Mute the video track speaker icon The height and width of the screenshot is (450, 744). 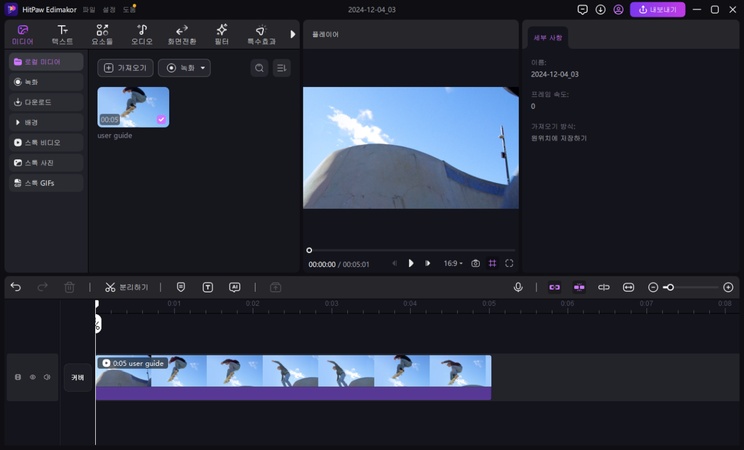coord(46,377)
